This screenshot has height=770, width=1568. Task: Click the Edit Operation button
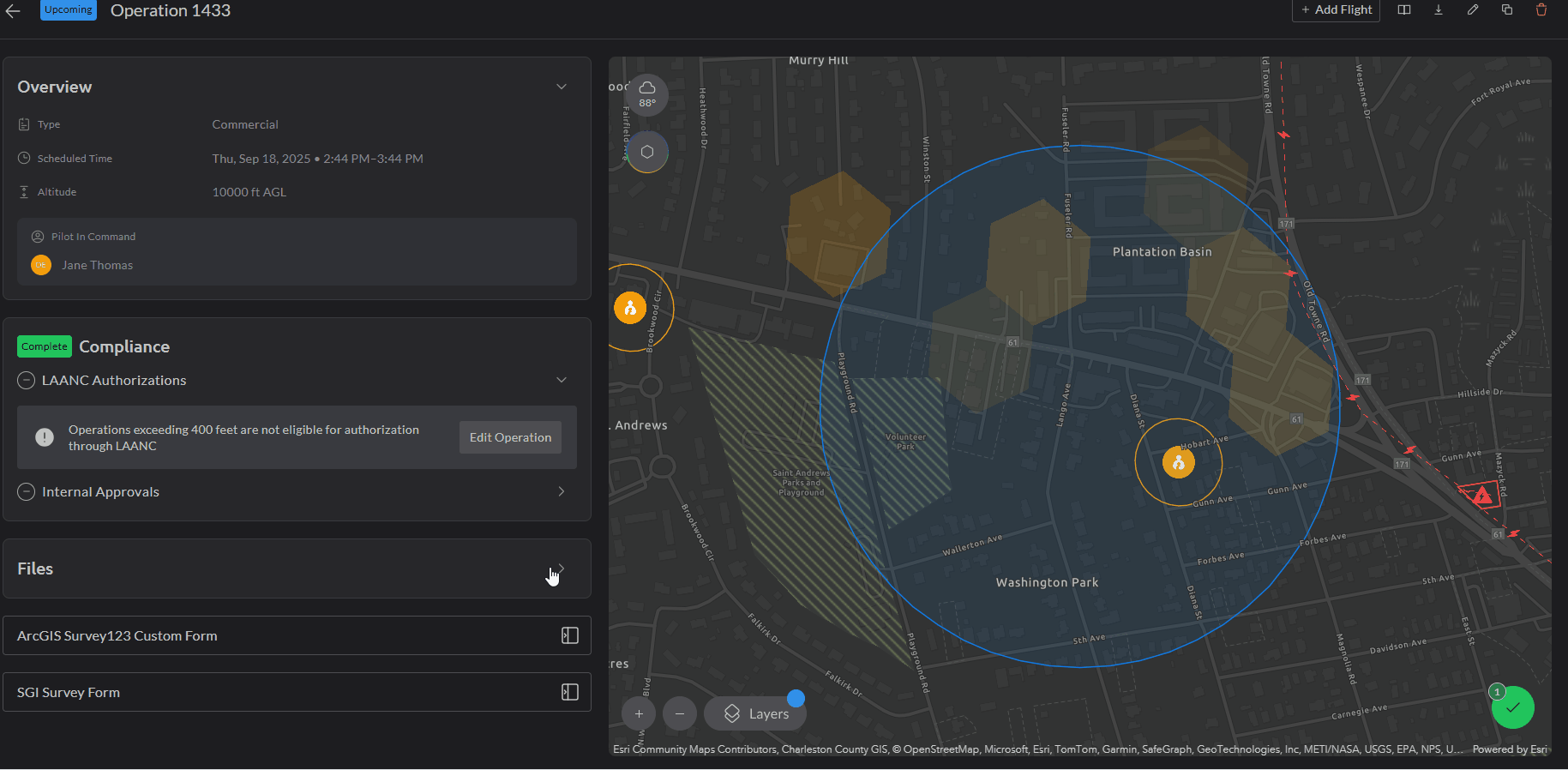click(510, 437)
